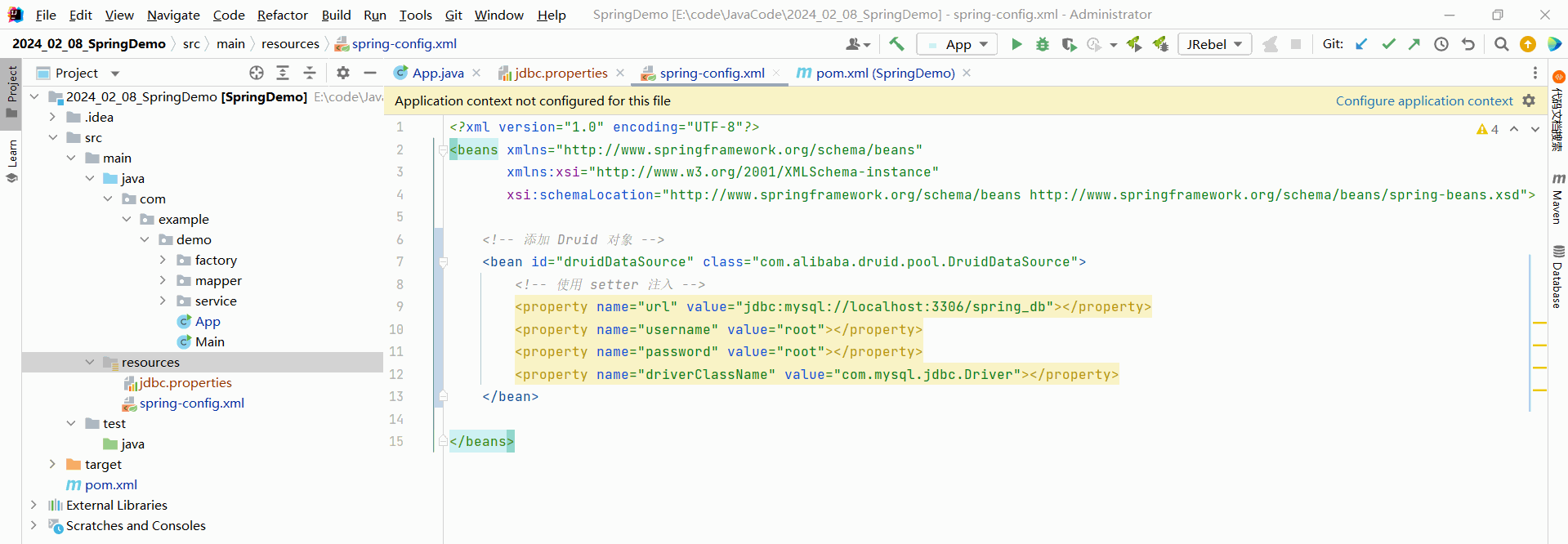Open Search Everywhere magnifier icon
The width and height of the screenshot is (1568, 544).
point(1501,44)
